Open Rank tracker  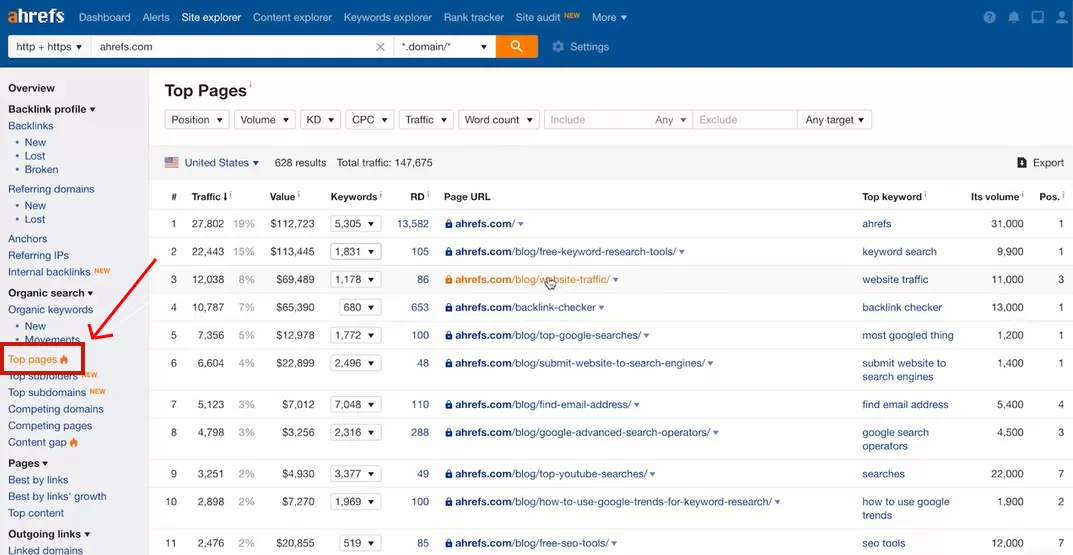[x=474, y=18]
